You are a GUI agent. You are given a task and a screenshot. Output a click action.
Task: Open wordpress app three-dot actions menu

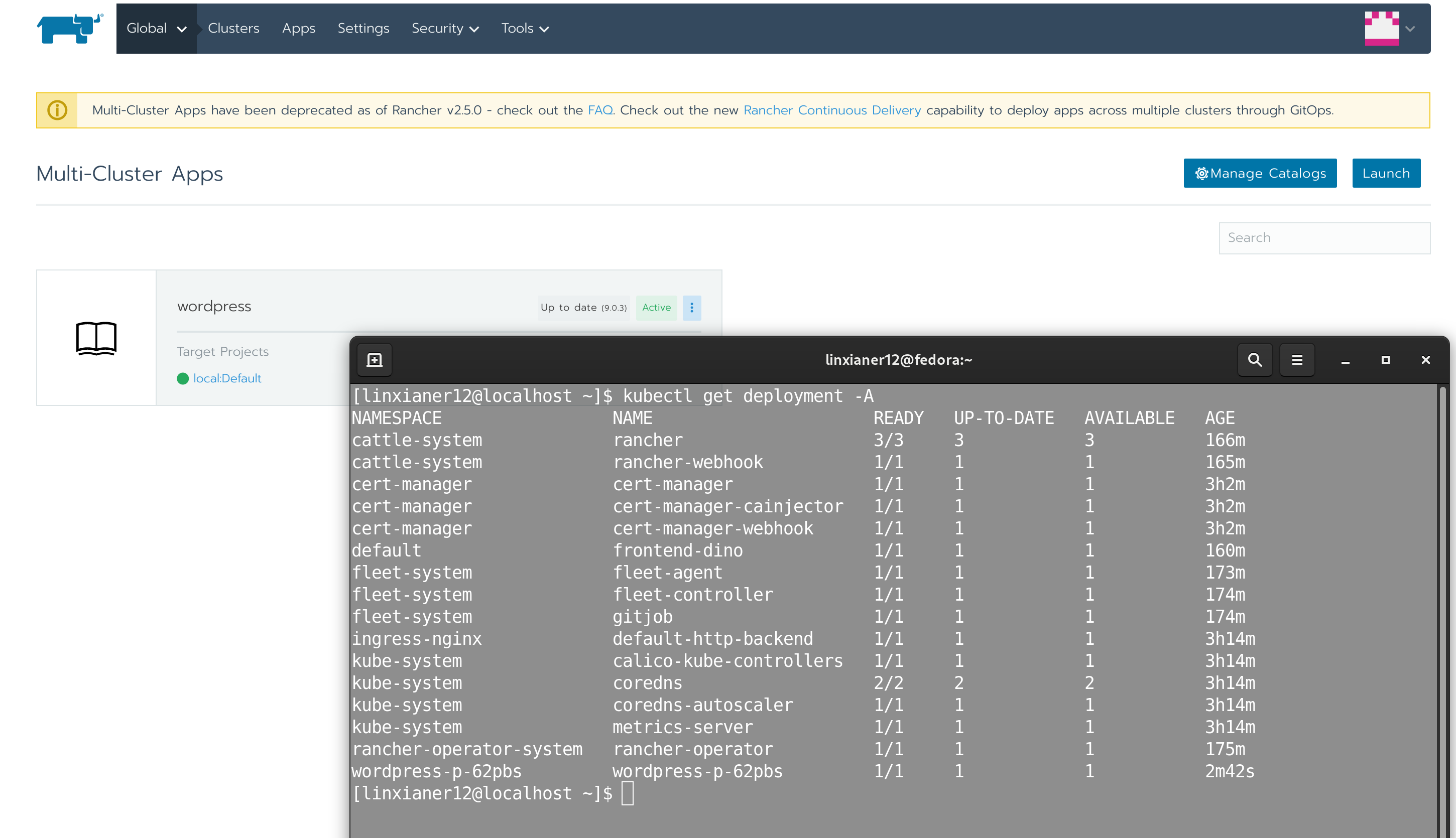[x=691, y=308]
